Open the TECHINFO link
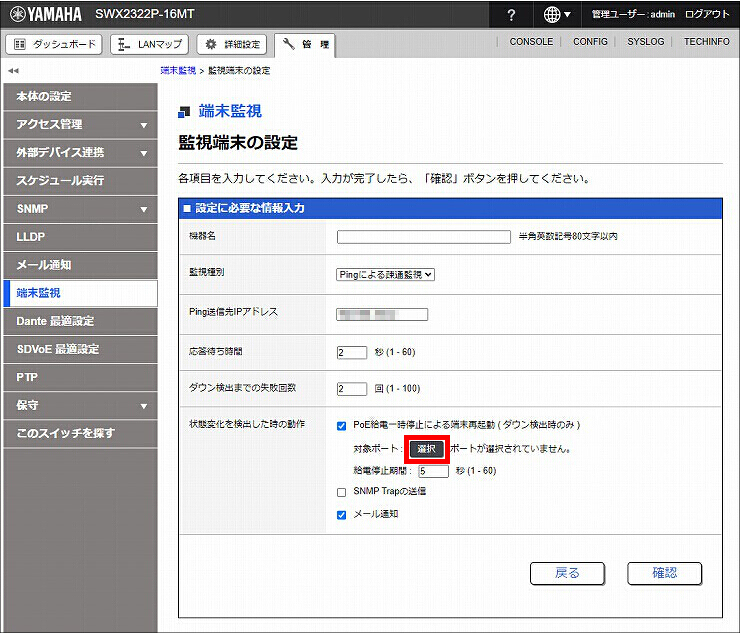This screenshot has width=740, height=633. point(706,42)
